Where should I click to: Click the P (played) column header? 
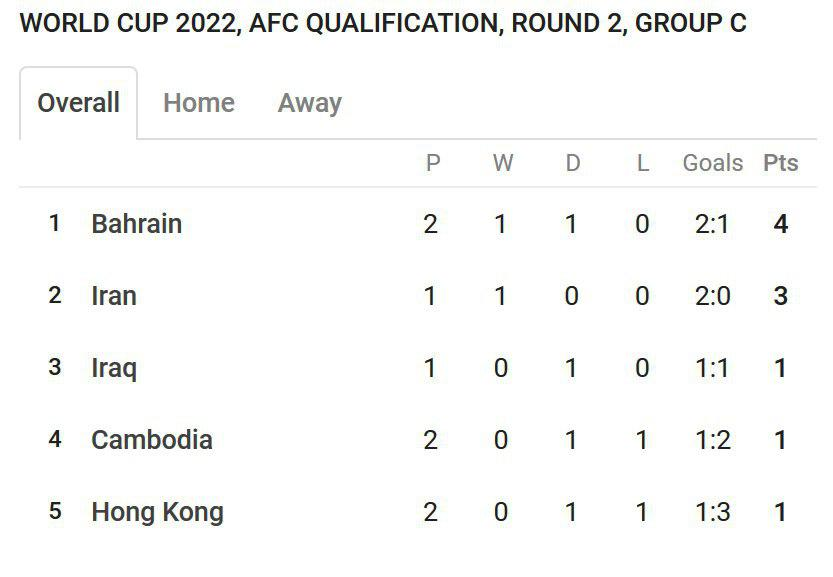coord(432,163)
